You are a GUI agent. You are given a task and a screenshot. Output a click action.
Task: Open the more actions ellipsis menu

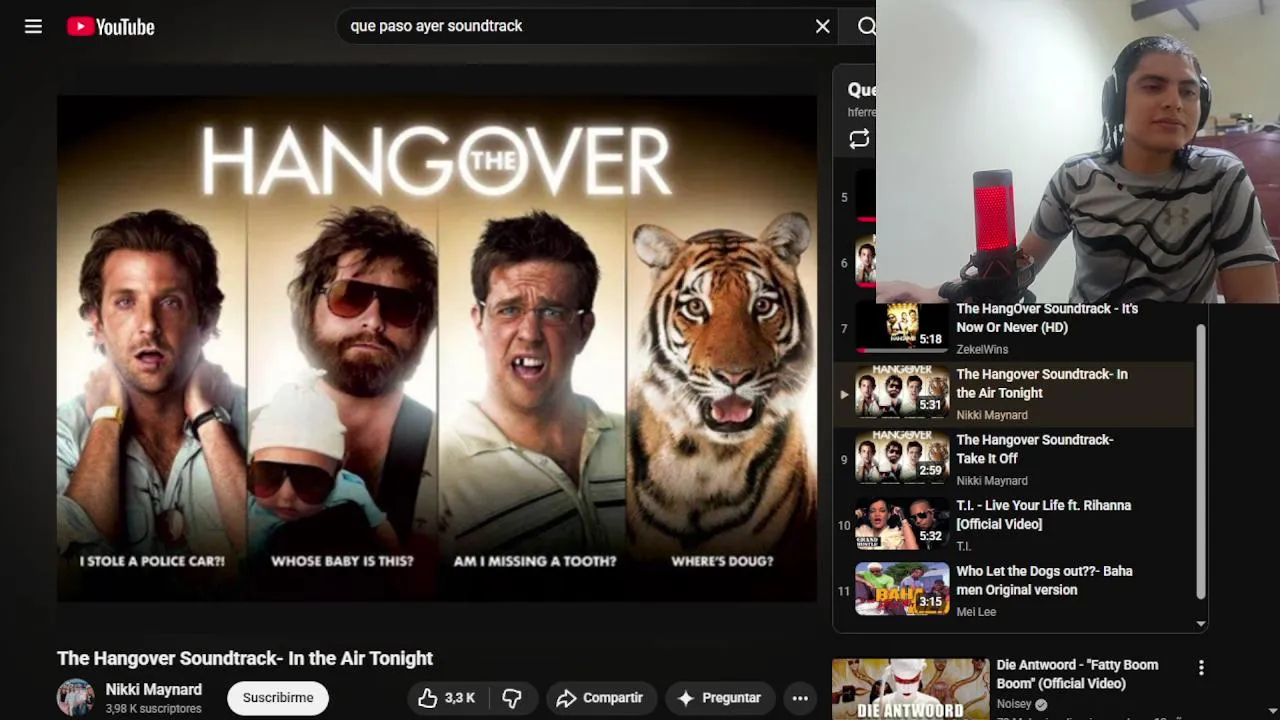click(x=800, y=698)
